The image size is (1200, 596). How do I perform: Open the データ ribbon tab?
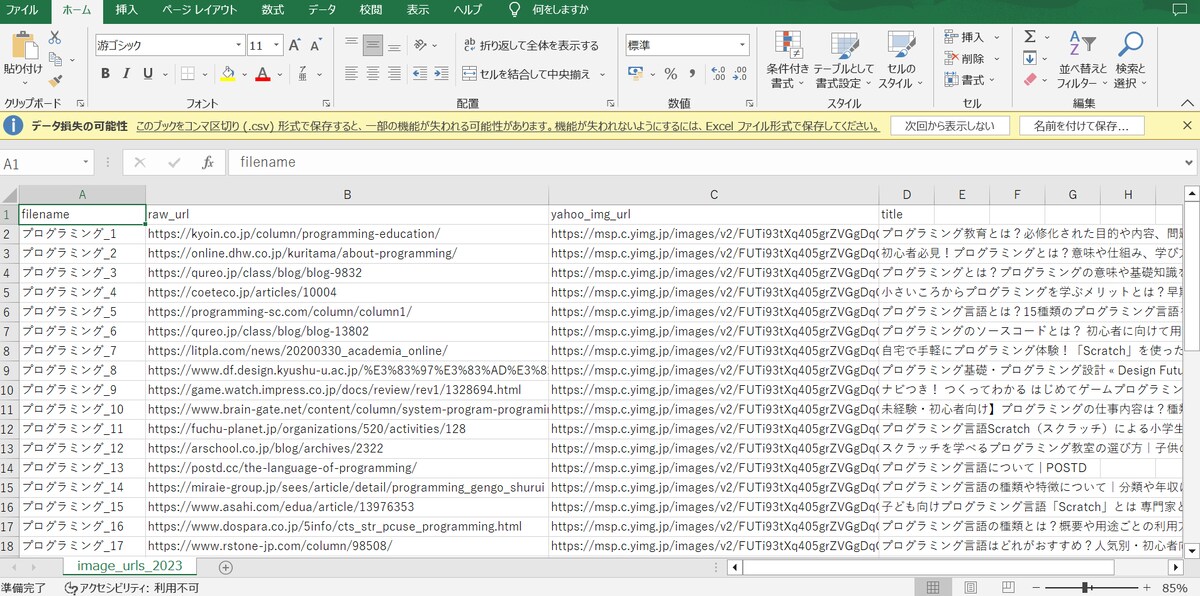click(x=322, y=9)
